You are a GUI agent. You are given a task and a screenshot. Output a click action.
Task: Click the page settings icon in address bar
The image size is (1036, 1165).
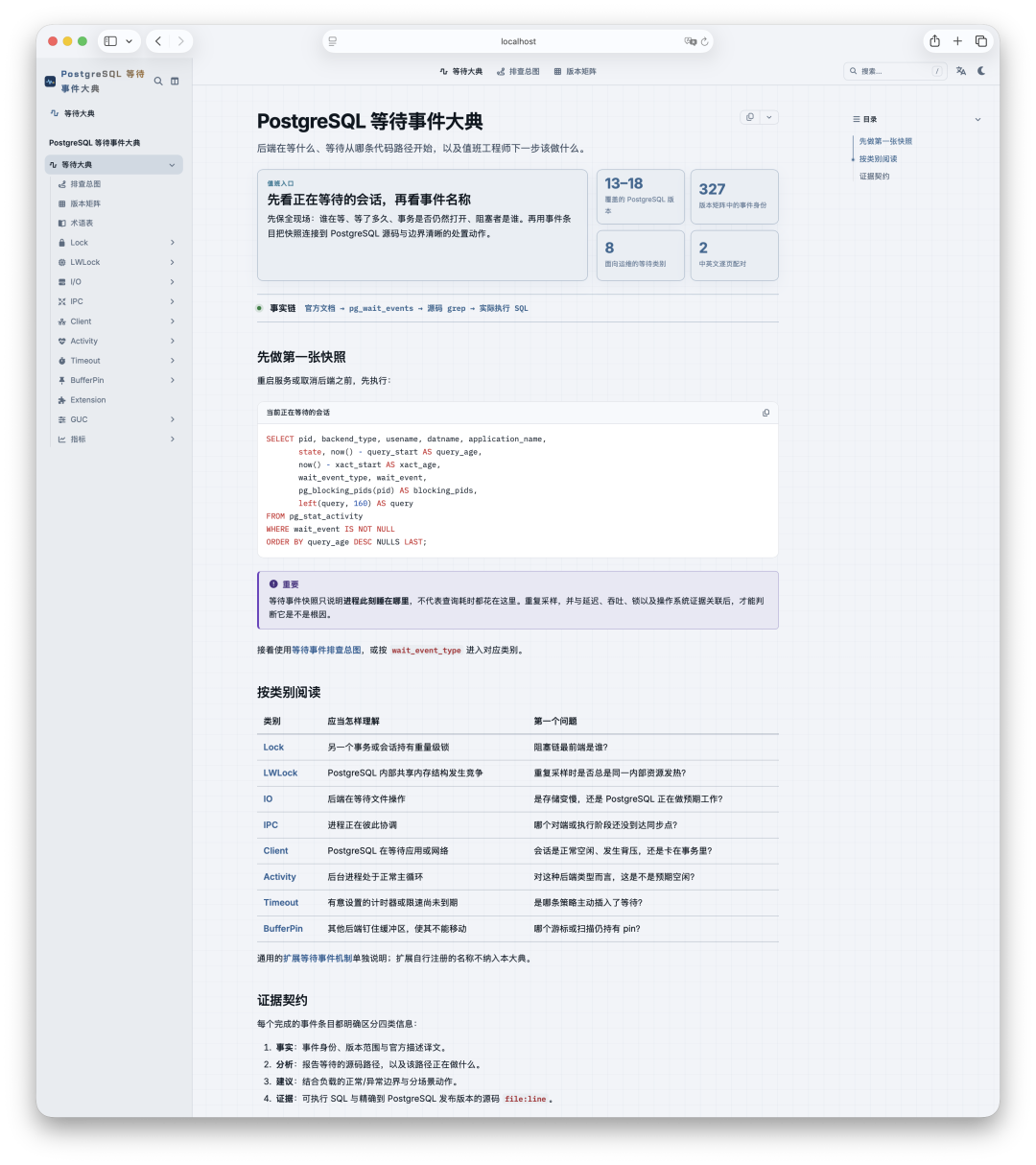point(333,41)
